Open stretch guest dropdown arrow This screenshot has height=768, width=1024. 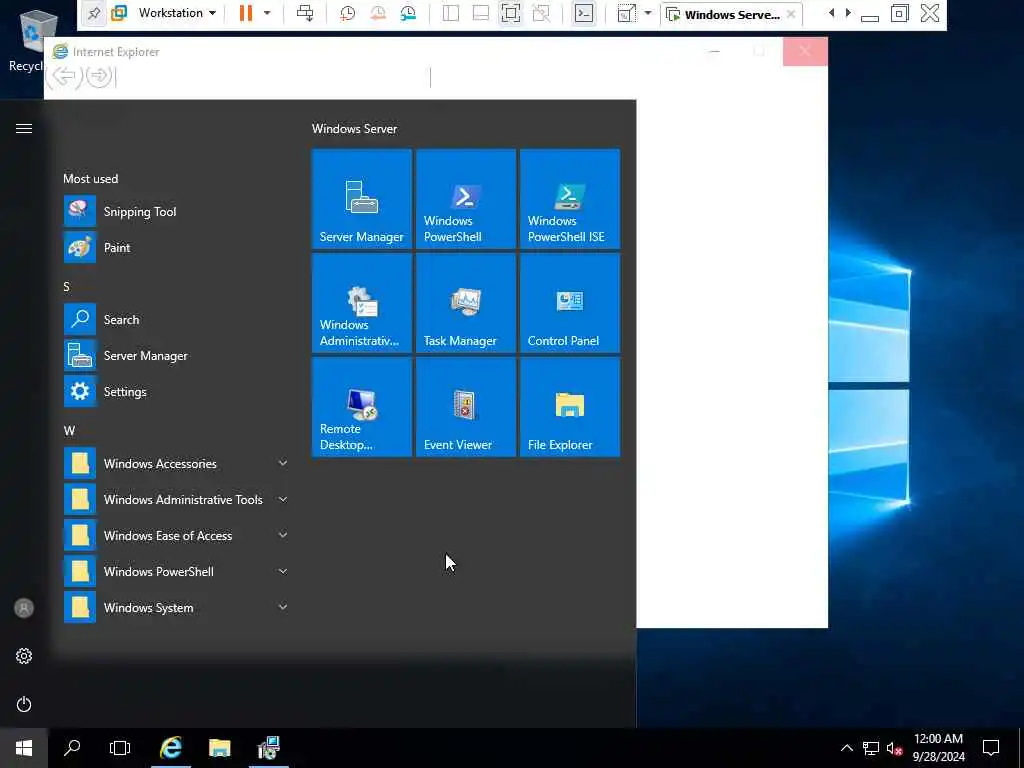pyautogui.click(x=648, y=13)
